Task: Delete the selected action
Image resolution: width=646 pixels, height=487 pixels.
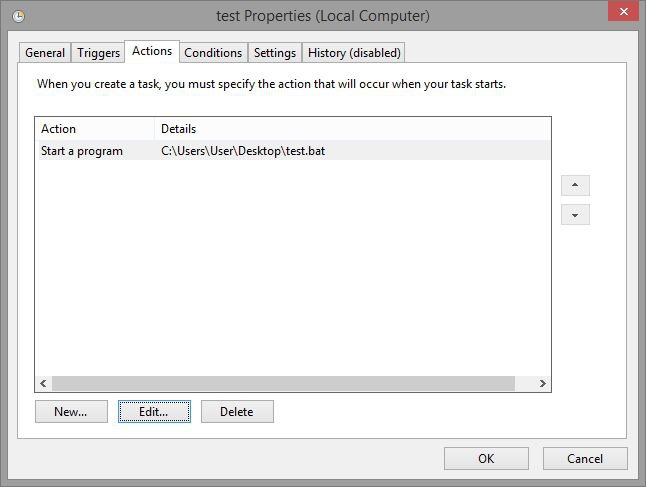Action: (237, 411)
